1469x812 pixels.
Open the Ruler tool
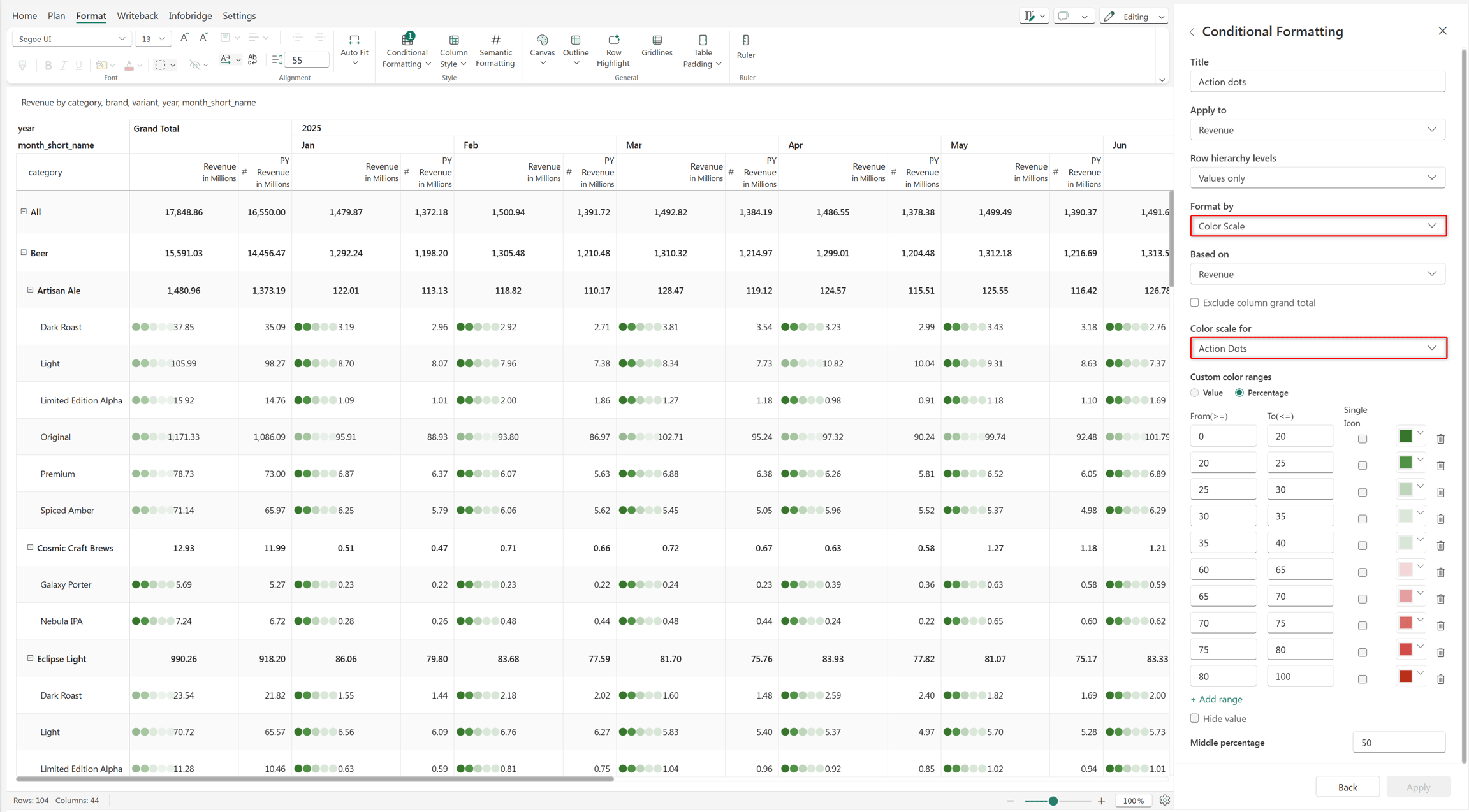coord(745,47)
